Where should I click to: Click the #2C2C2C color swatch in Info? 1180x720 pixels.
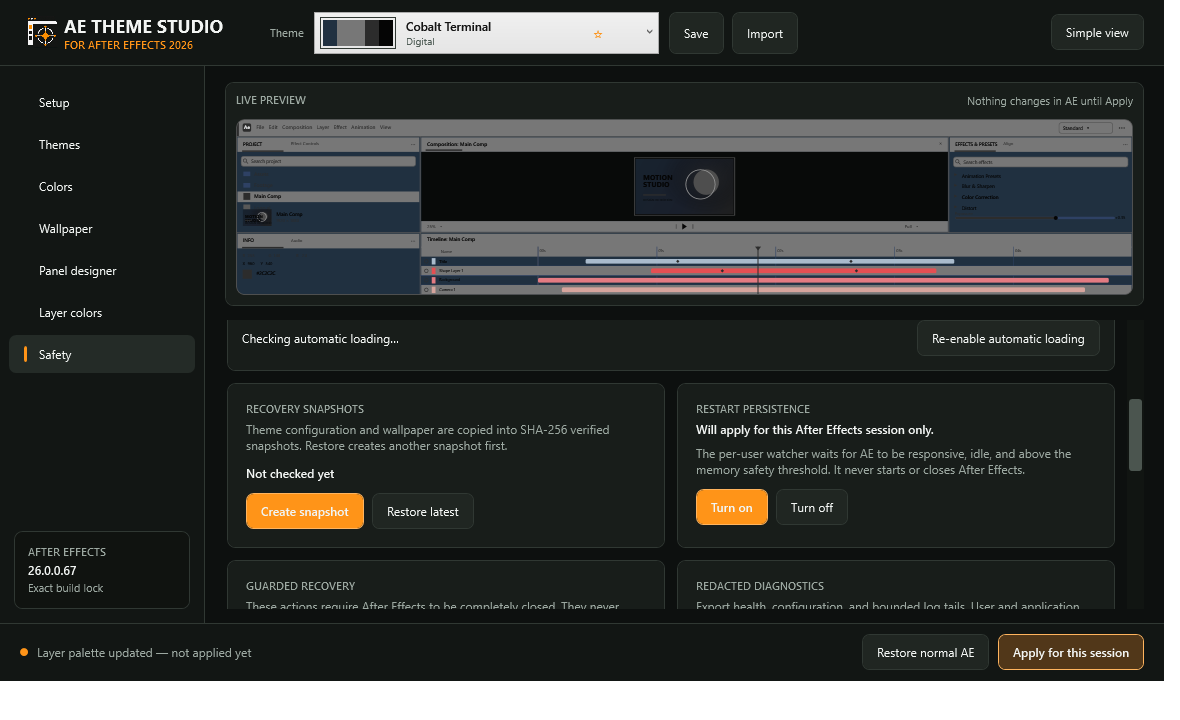248,274
